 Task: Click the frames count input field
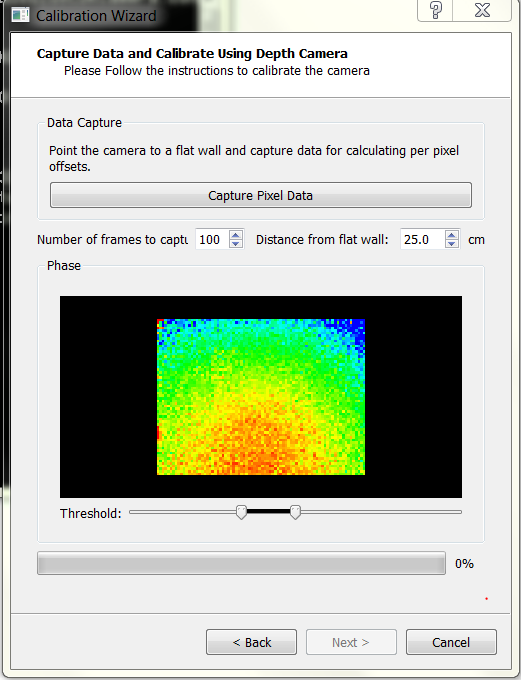point(213,239)
